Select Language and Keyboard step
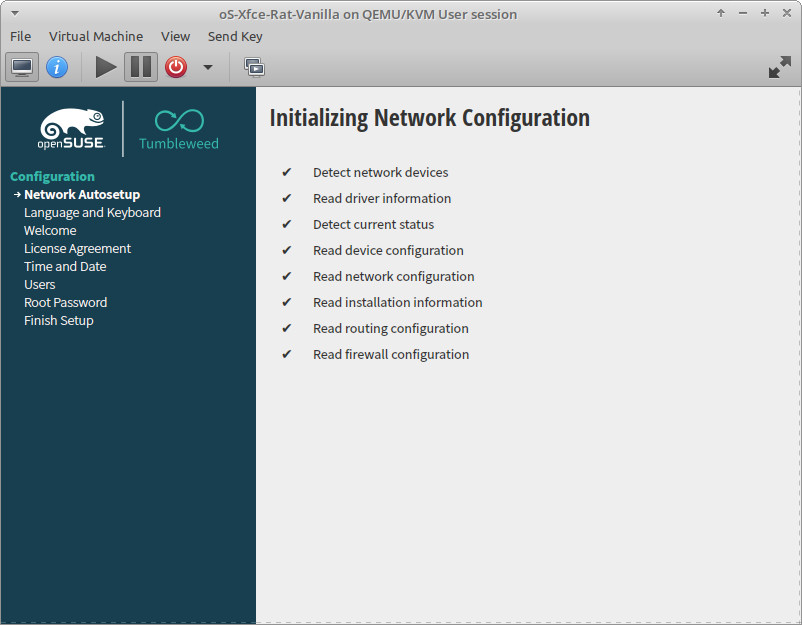 (92, 212)
